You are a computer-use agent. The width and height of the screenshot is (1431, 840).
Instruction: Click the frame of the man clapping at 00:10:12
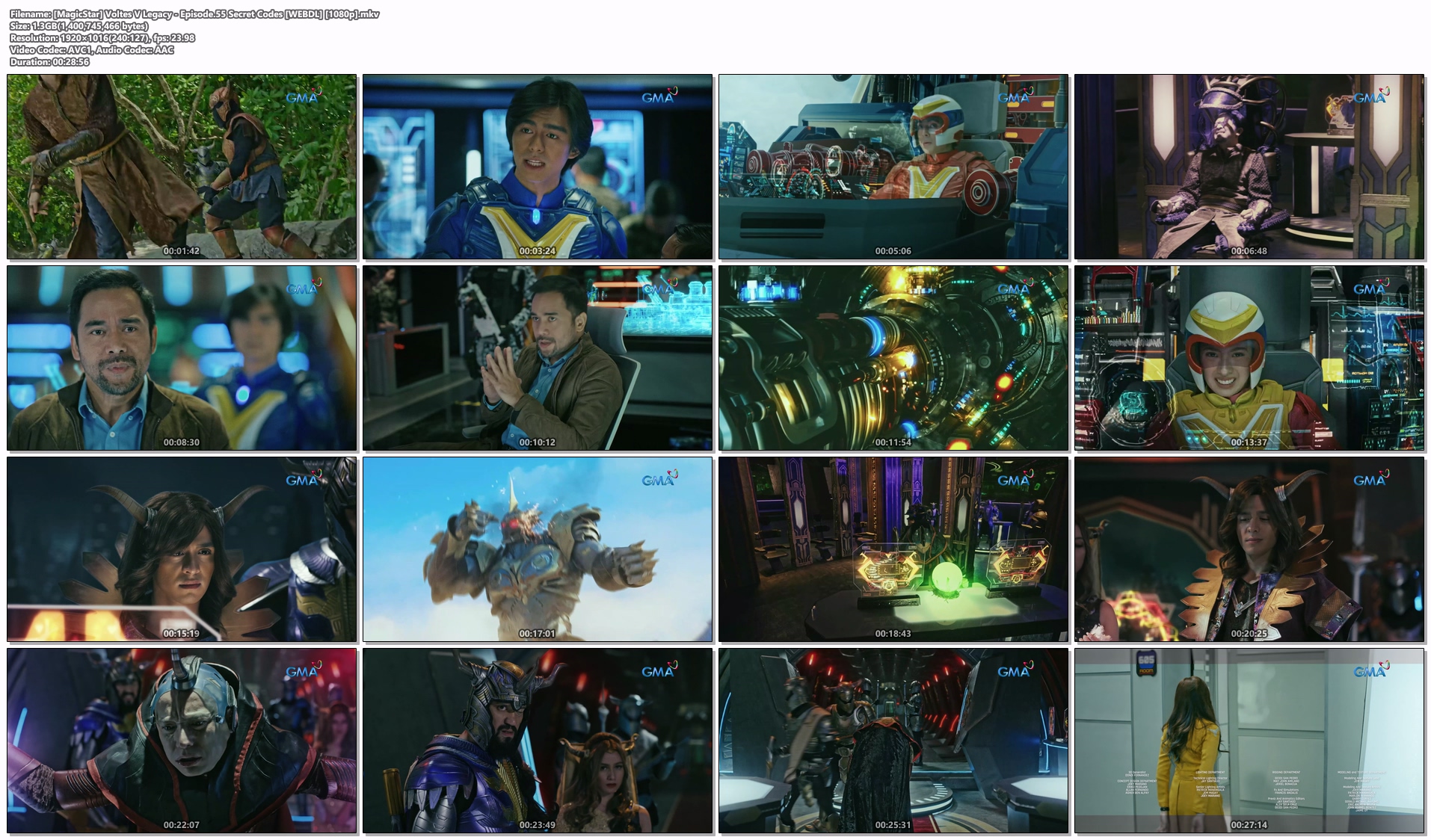click(x=538, y=357)
